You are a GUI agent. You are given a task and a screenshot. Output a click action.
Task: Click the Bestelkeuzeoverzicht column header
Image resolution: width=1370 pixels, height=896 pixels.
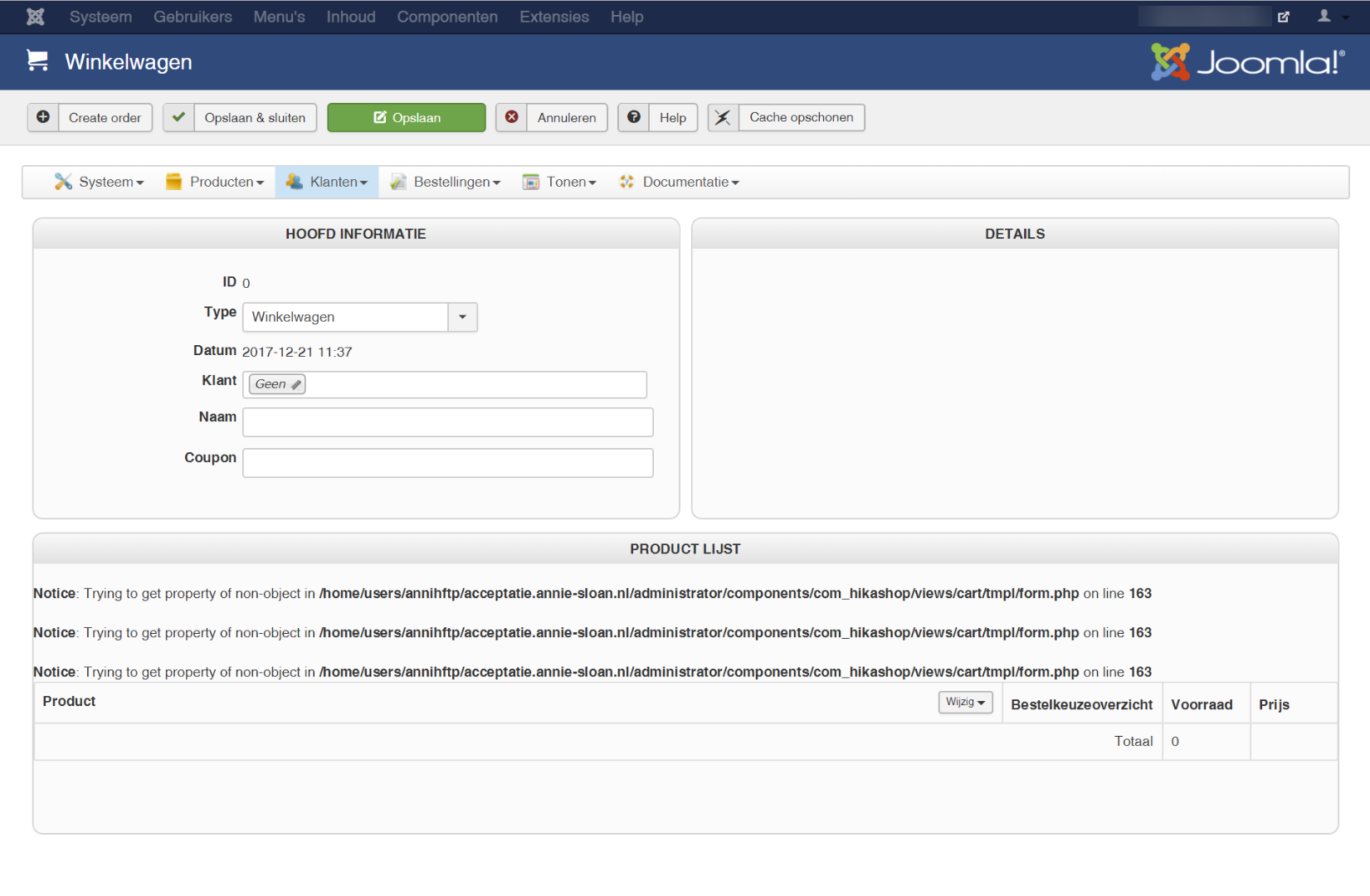(x=1081, y=704)
